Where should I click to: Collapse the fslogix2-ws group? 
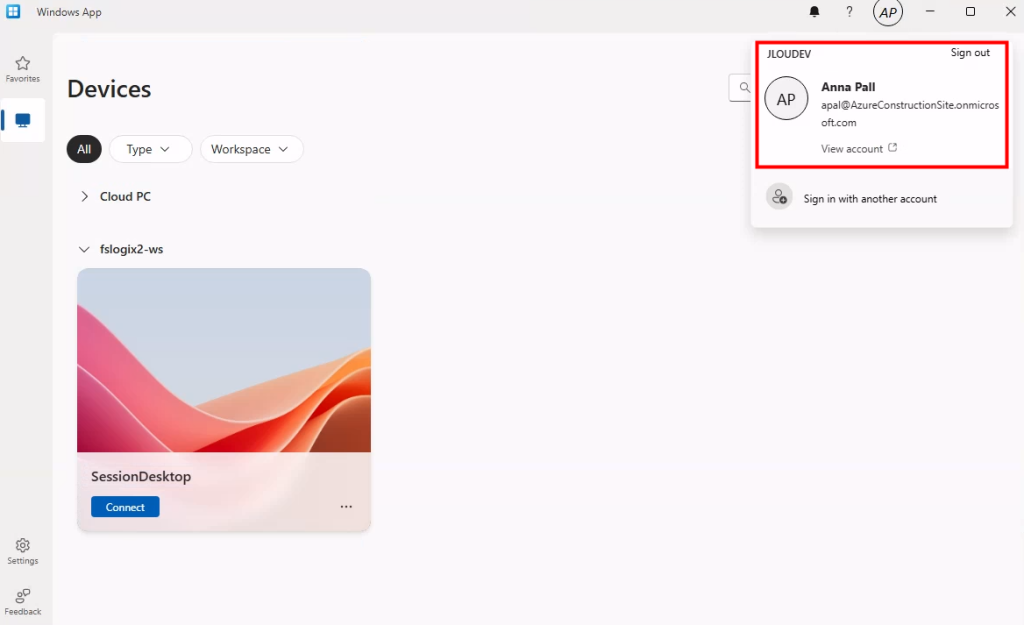(85, 249)
